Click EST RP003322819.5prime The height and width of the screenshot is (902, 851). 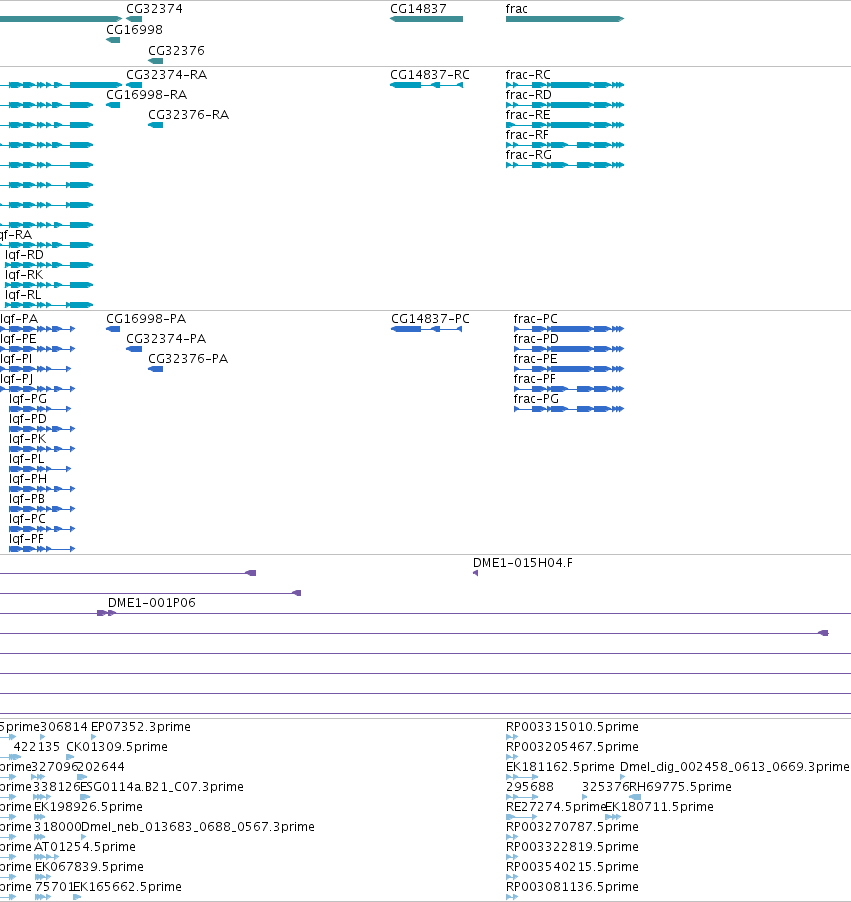(572, 847)
